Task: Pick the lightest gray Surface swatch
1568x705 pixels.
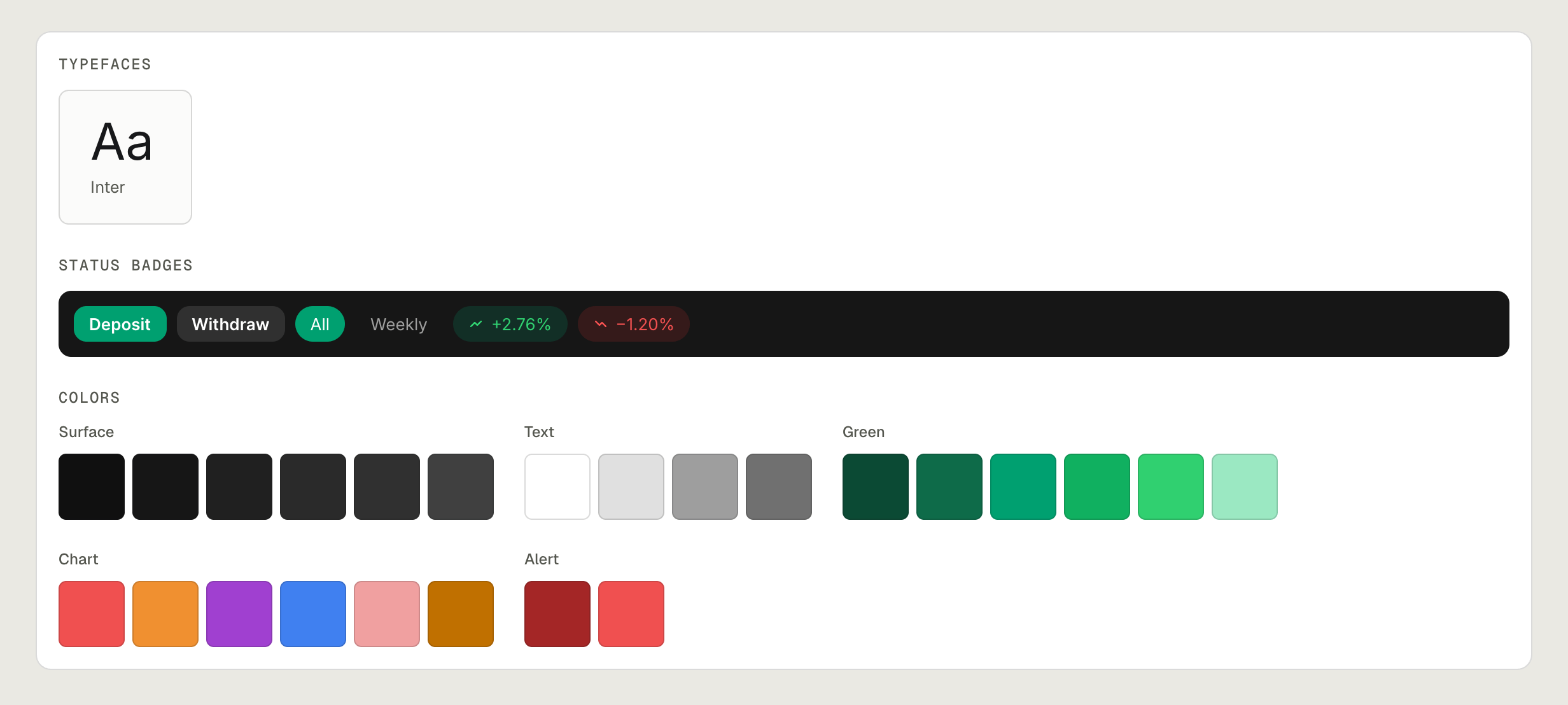Action: coord(461,487)
